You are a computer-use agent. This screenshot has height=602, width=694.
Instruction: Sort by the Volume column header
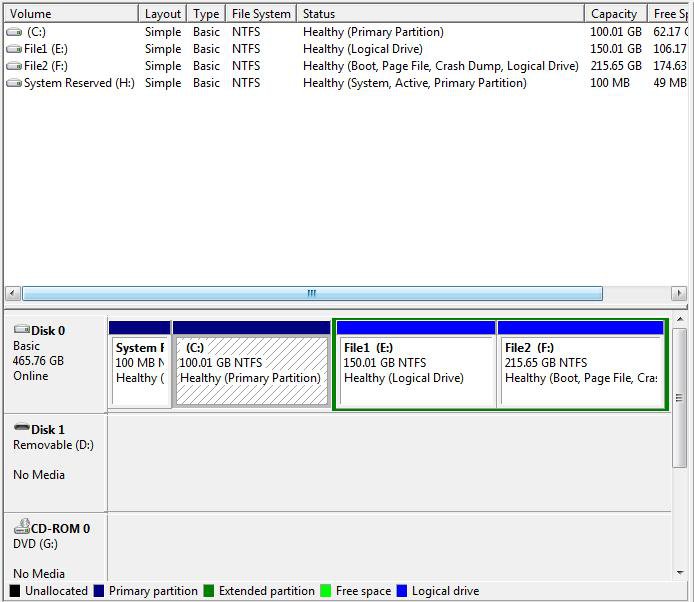click(70, 14)
